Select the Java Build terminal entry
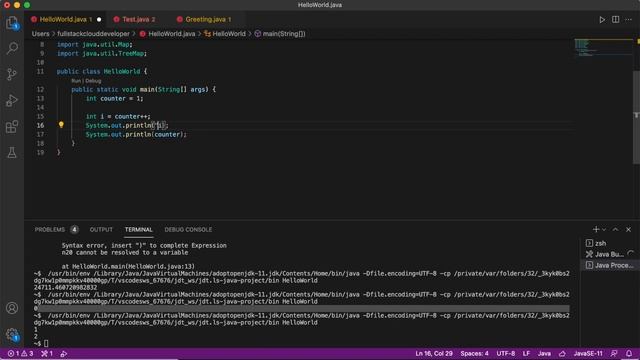The image size is (640, 360). (x=608, y=254)
